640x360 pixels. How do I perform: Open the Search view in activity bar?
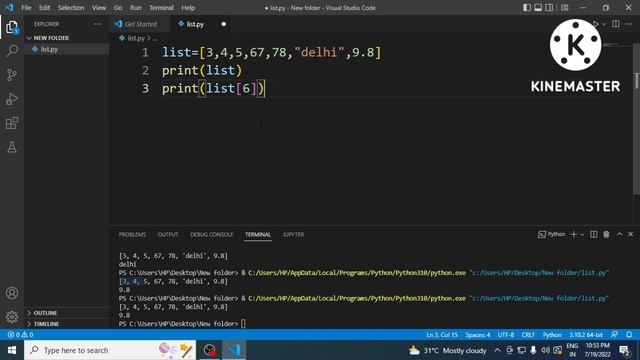click(12, 51)
